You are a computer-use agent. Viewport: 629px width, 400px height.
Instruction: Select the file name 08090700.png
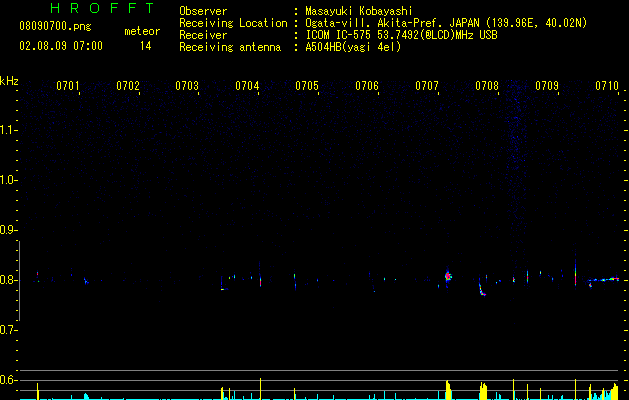pyautogui.click(x=55, y=27)
